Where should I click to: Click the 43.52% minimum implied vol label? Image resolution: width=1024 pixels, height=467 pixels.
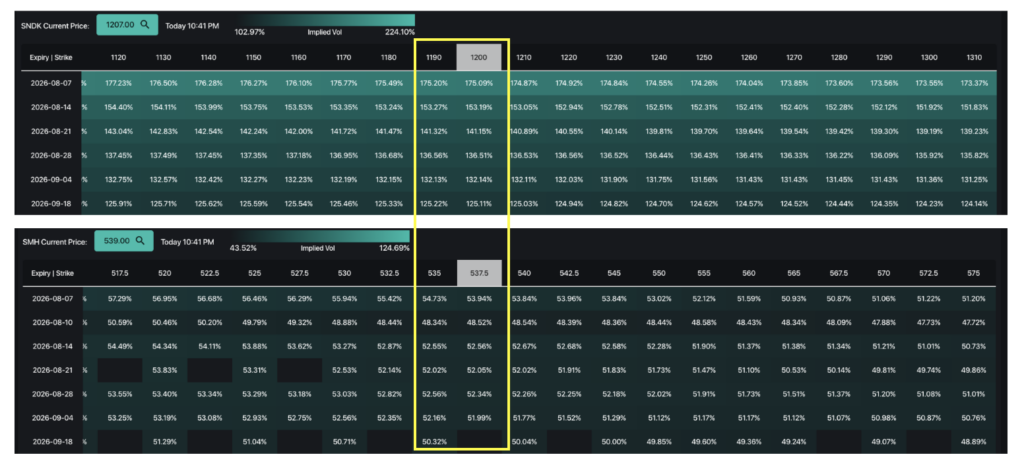(x=243, y=248)
